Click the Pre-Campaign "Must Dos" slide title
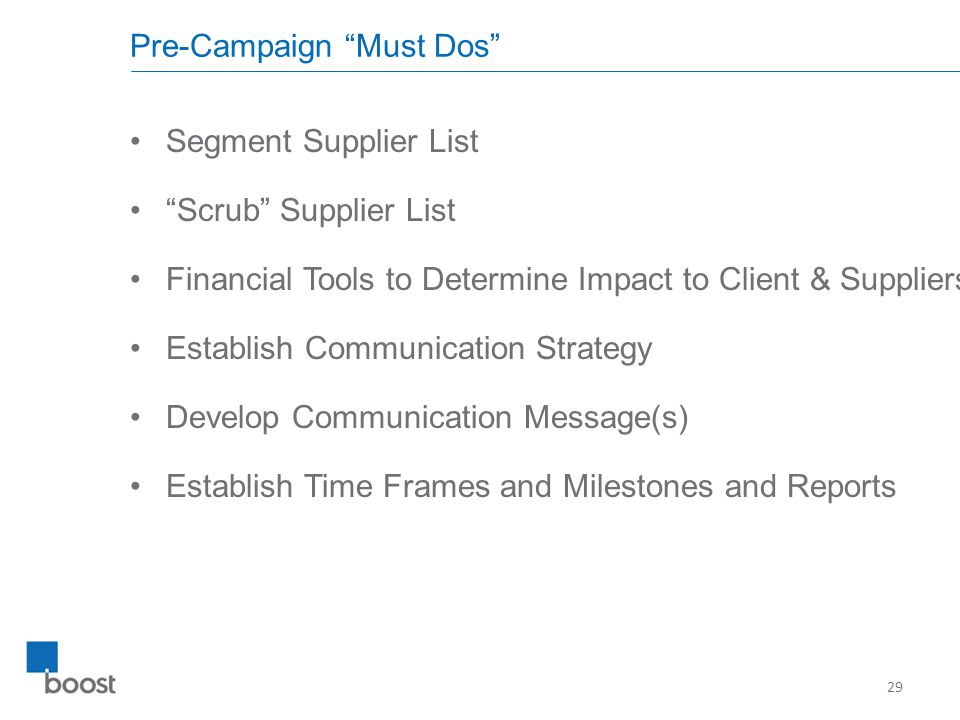The image size is (960, 720). pos(315,47)
